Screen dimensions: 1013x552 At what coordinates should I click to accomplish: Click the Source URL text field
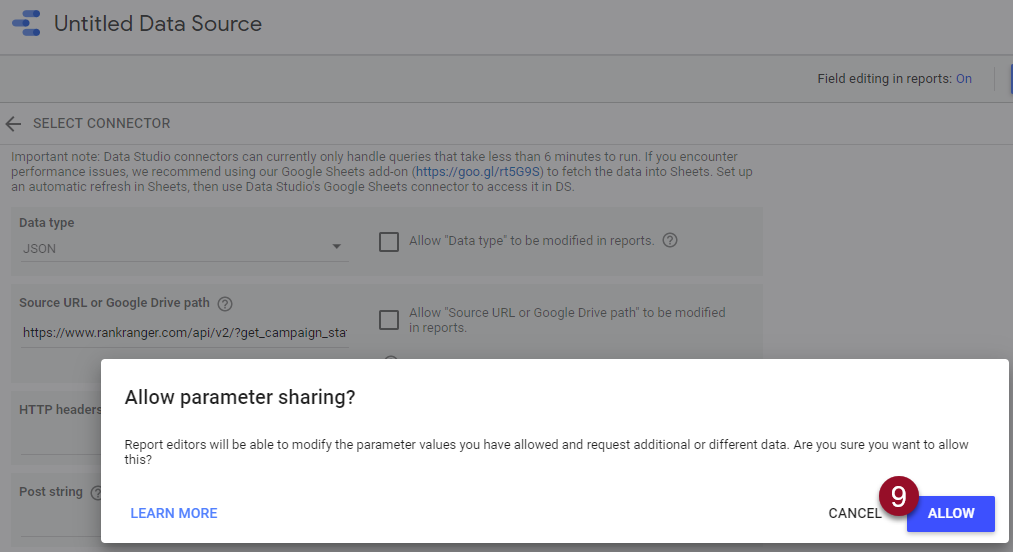point(183,333)
